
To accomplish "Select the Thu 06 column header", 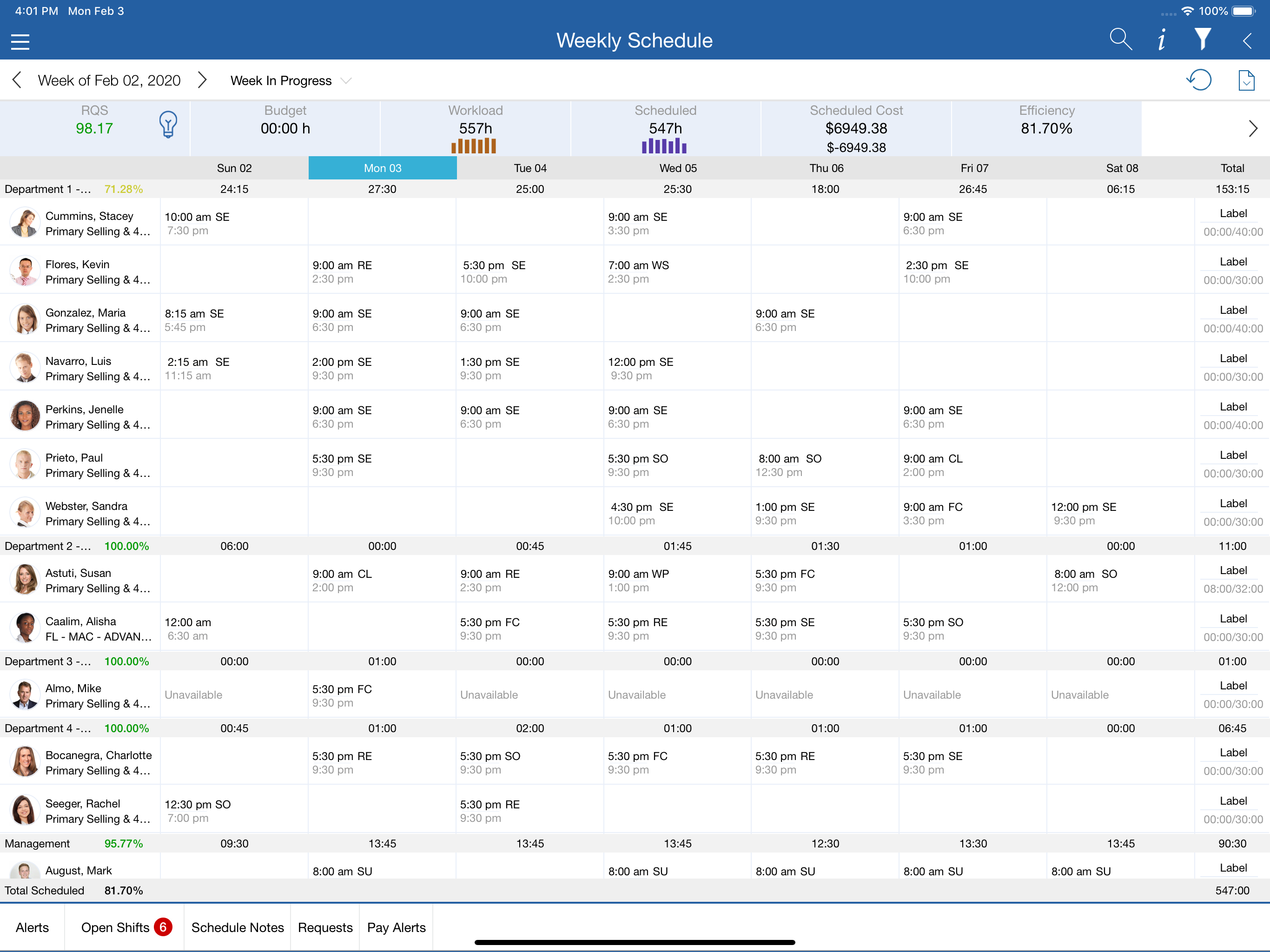I will (x=826, y=168).
